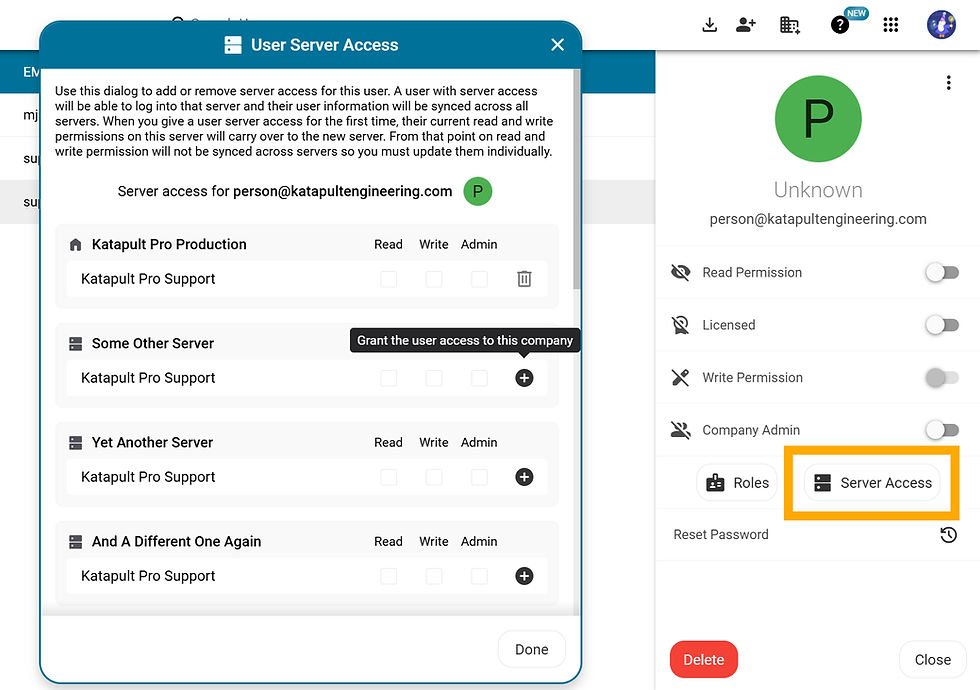Viewport: 980px width, 690px height.
Task: Click the home icon beside Katapult Pro Production
Action: [76, 244]
